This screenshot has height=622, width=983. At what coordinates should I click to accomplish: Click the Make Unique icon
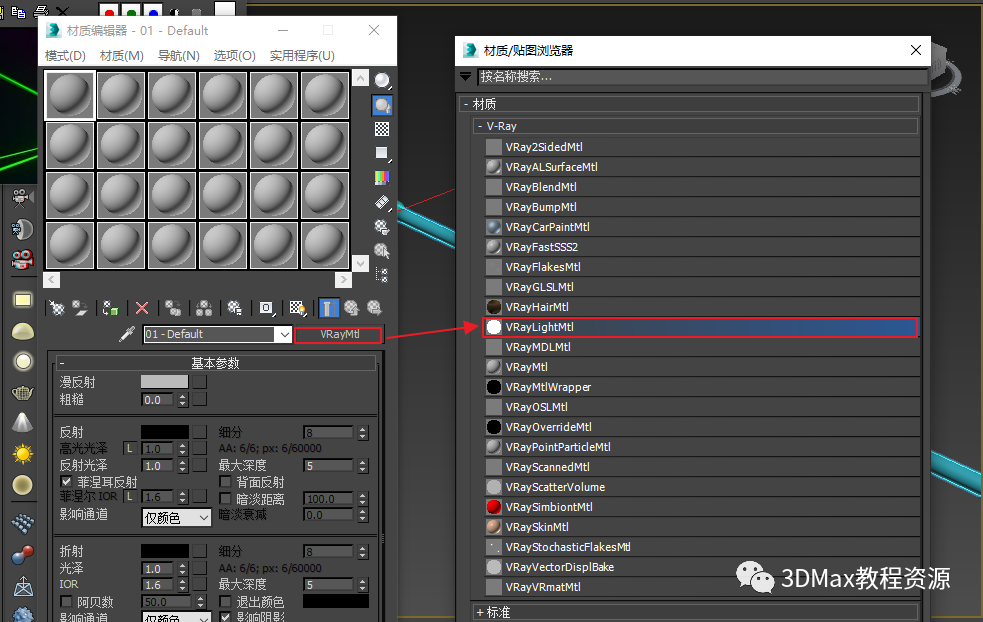point(204,308)
